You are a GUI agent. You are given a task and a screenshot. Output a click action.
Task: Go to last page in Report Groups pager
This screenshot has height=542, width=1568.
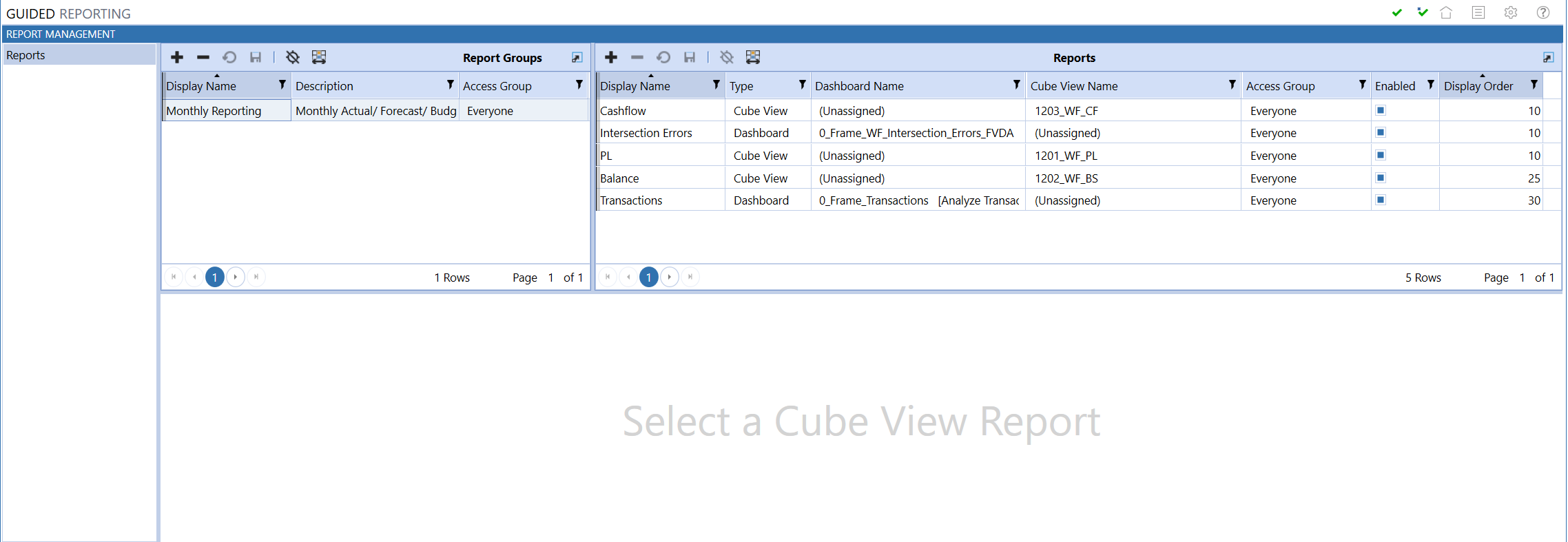(x=256, y=277)
